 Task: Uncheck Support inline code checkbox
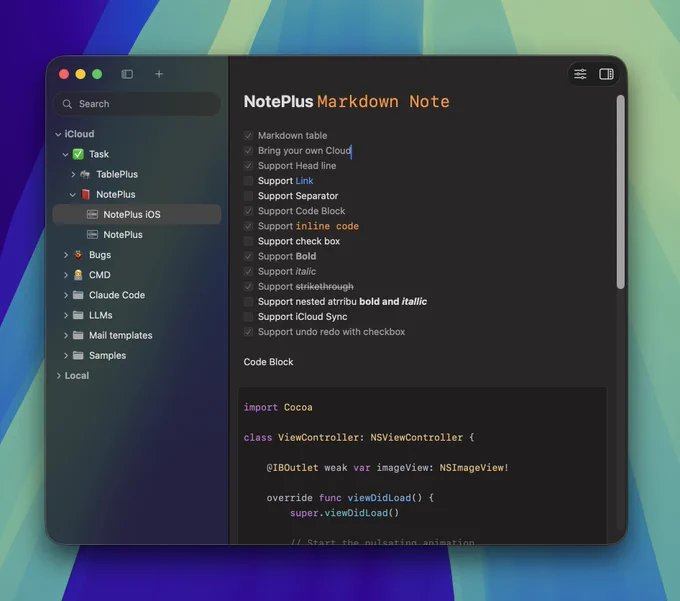coord(248,226)
